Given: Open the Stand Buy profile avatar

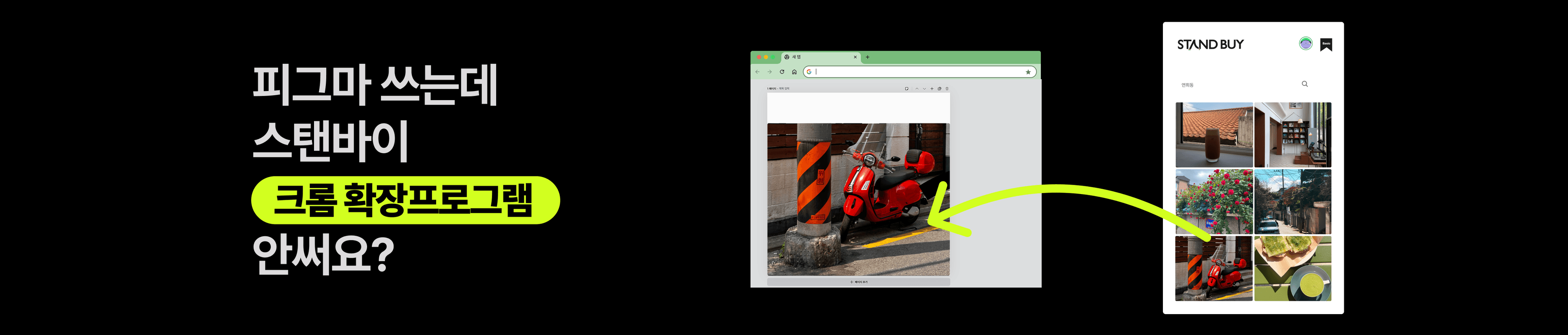Looking at the screenshot, I should 1305,44.
